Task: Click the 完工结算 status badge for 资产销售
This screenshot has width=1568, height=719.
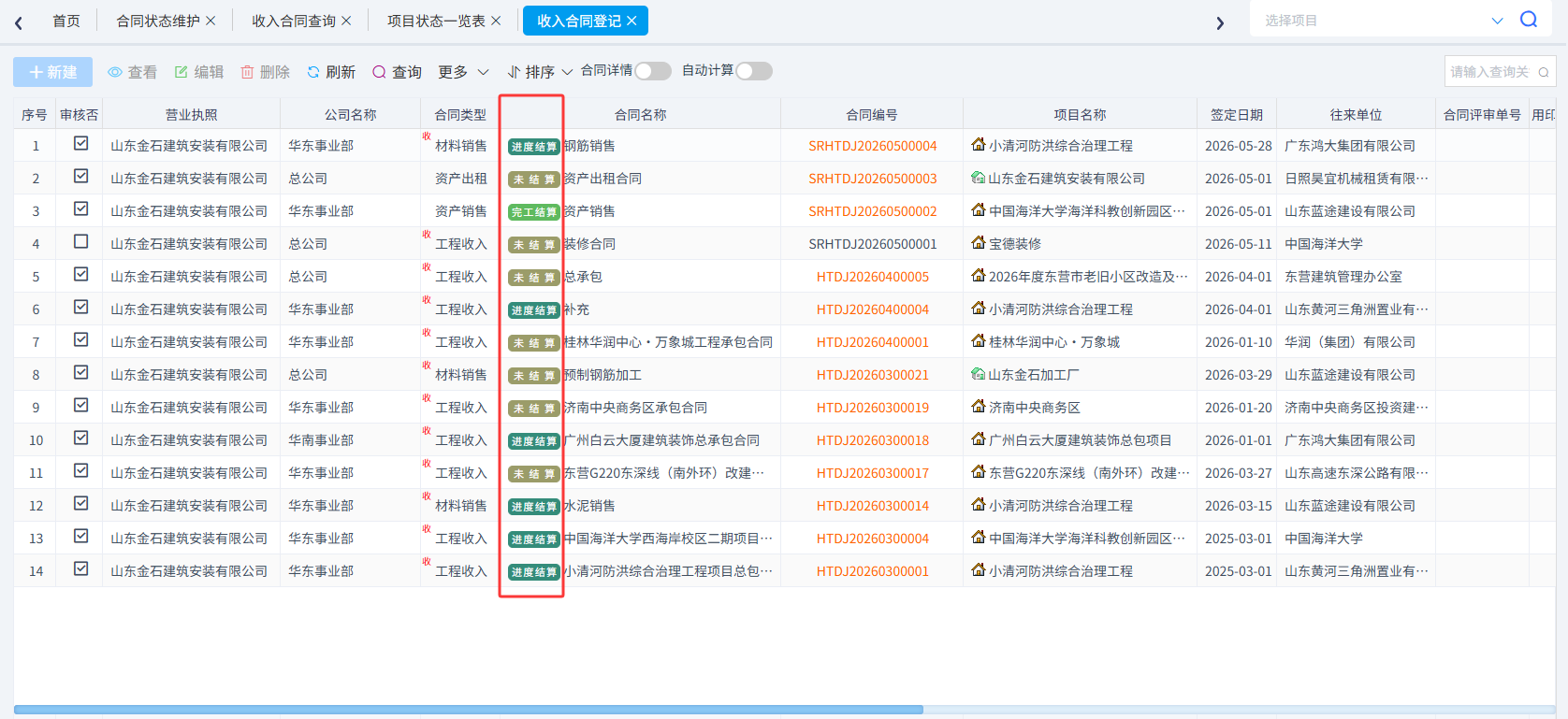Action: click(534, 212)
